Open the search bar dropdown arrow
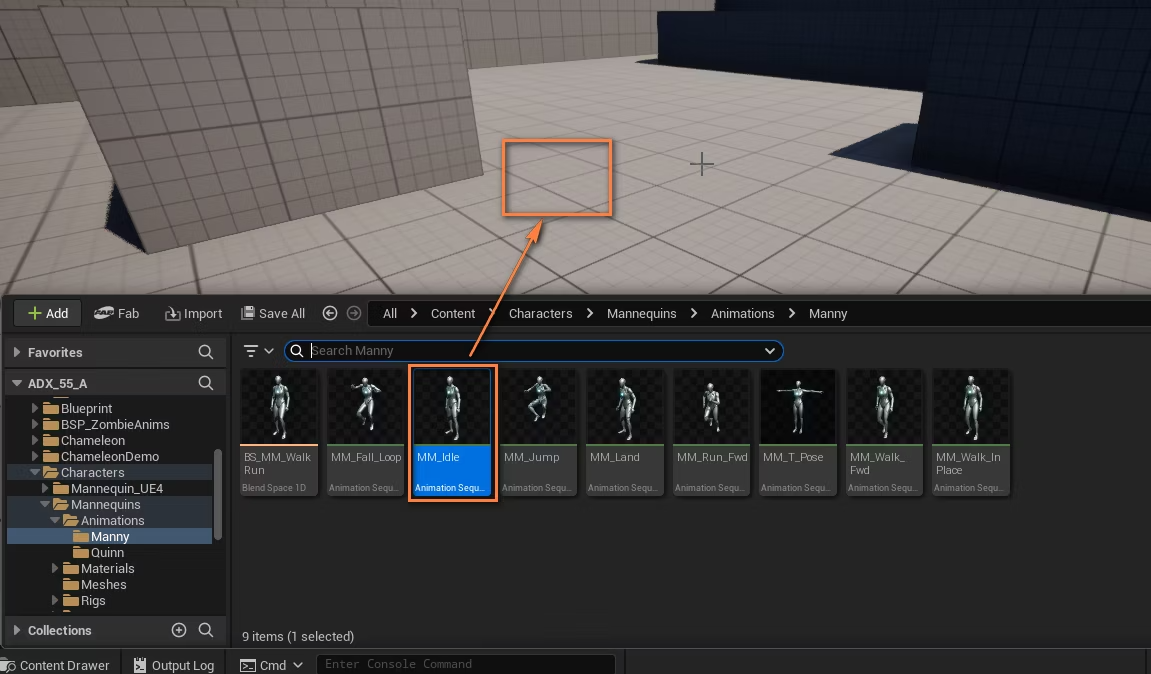 tap(769, 351)
